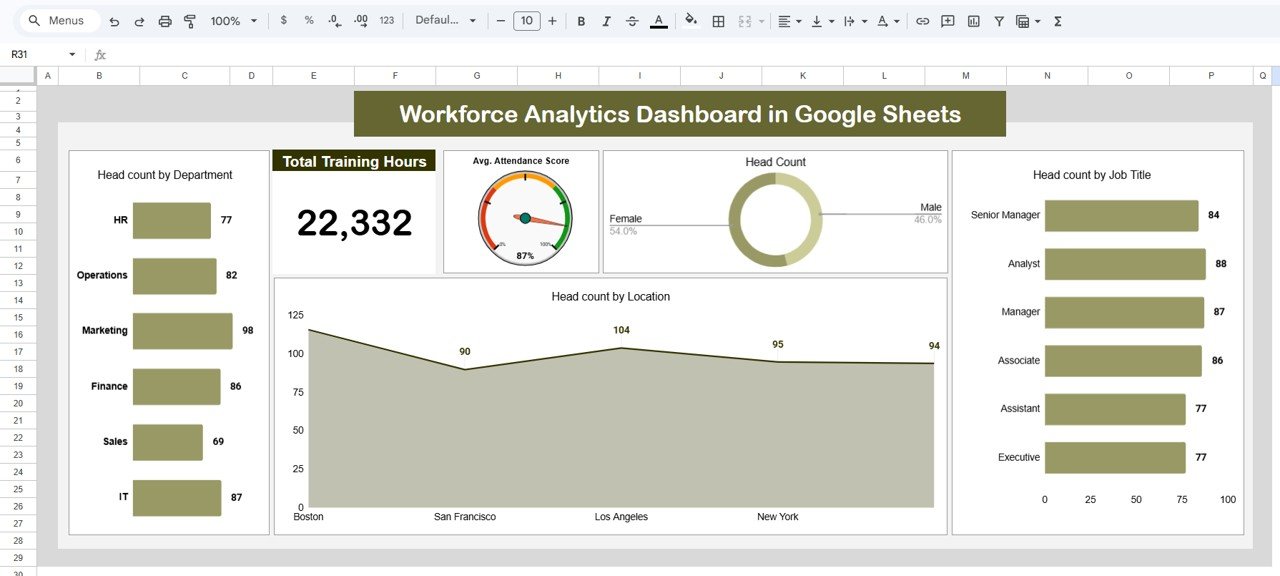
Task: Format selection as currency
Action: [x=284, y=20]
